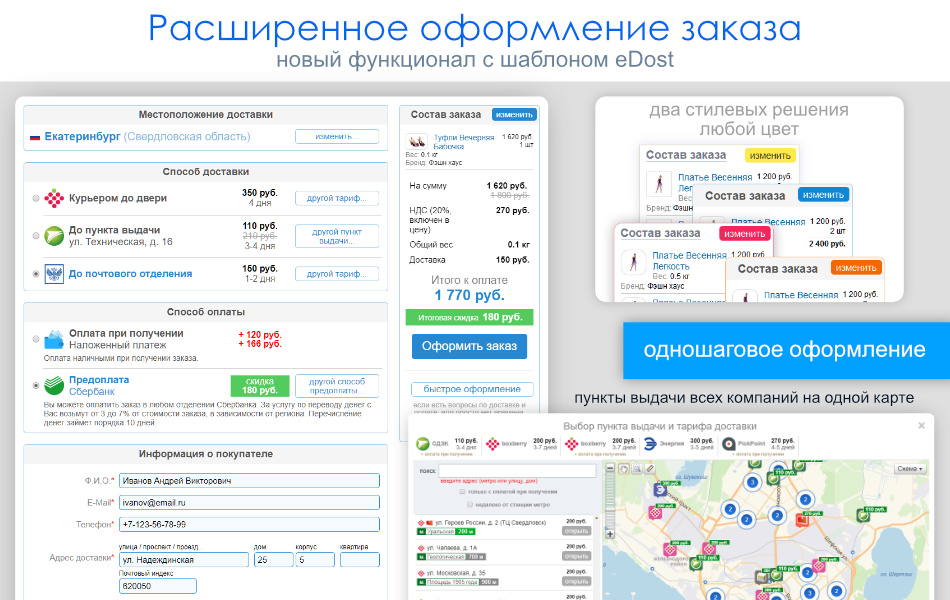Click the Оформить заказ button
Viewport: 950px width, 600px height.
[468, 345]
